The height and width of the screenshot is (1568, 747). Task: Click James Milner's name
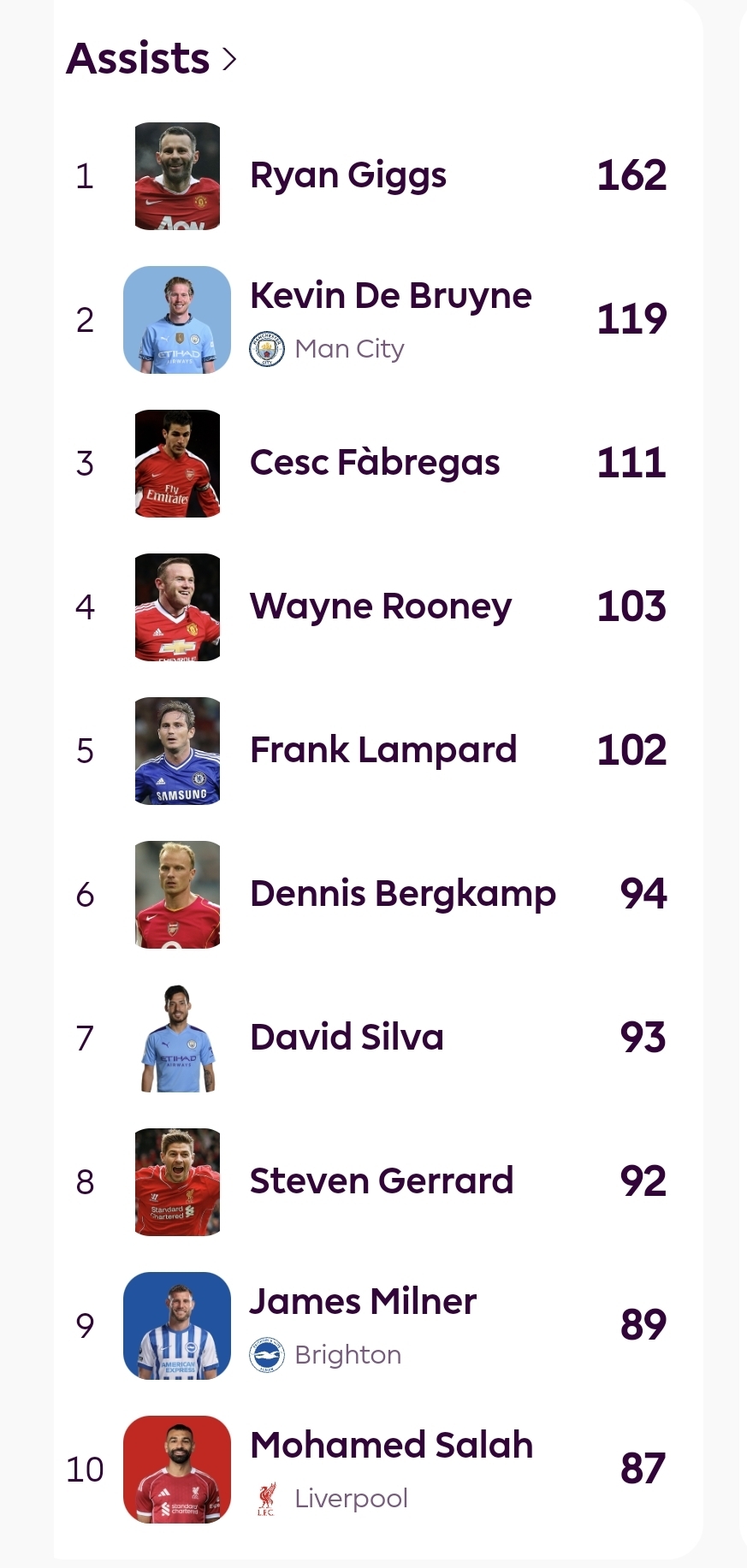(x=363, y=1302)
